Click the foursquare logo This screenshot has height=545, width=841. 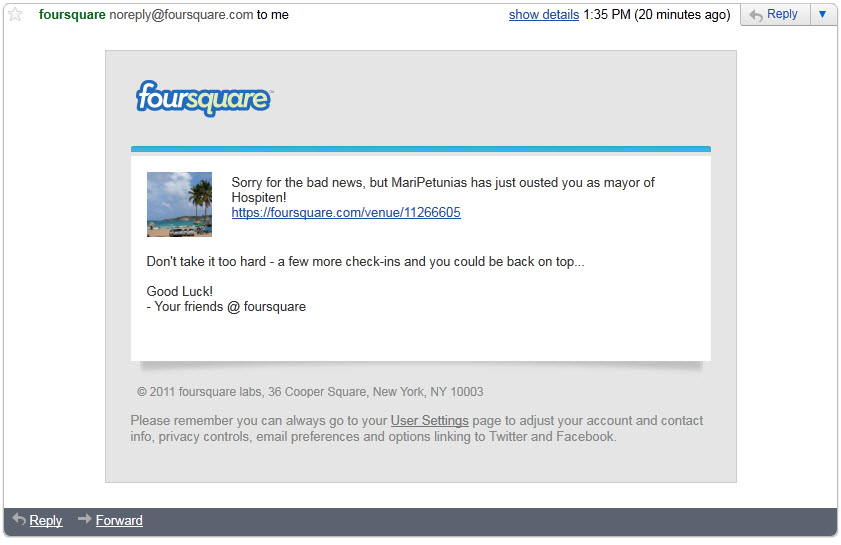click(x=204, y=98)
